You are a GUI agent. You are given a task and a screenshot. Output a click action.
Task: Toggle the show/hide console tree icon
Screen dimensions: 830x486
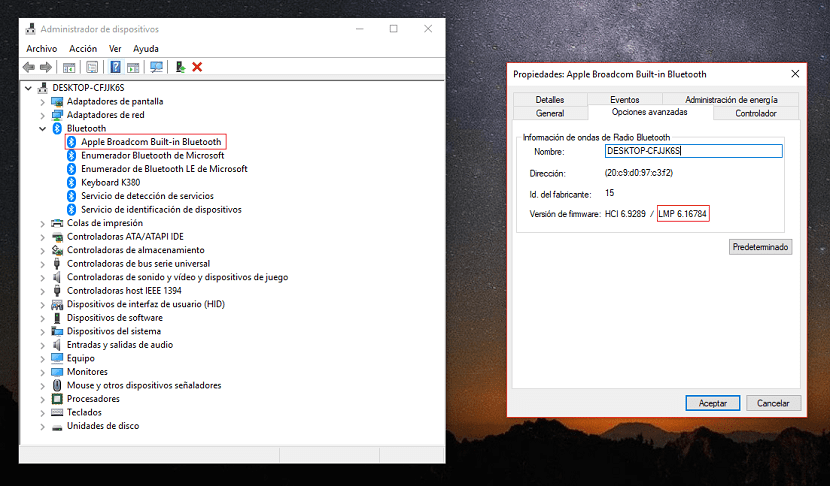69,67
